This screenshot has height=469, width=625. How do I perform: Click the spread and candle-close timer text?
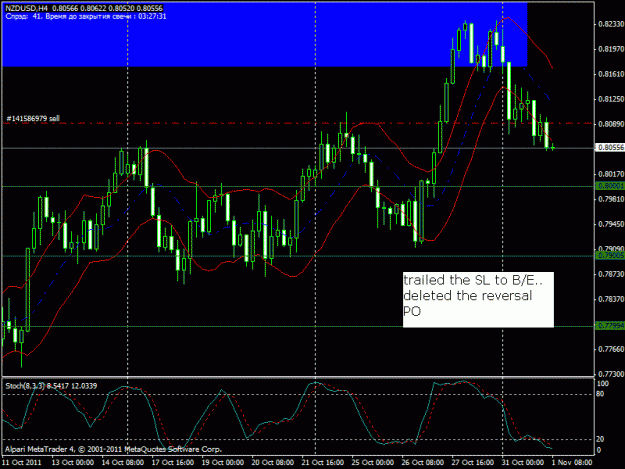tap(86, 16)
